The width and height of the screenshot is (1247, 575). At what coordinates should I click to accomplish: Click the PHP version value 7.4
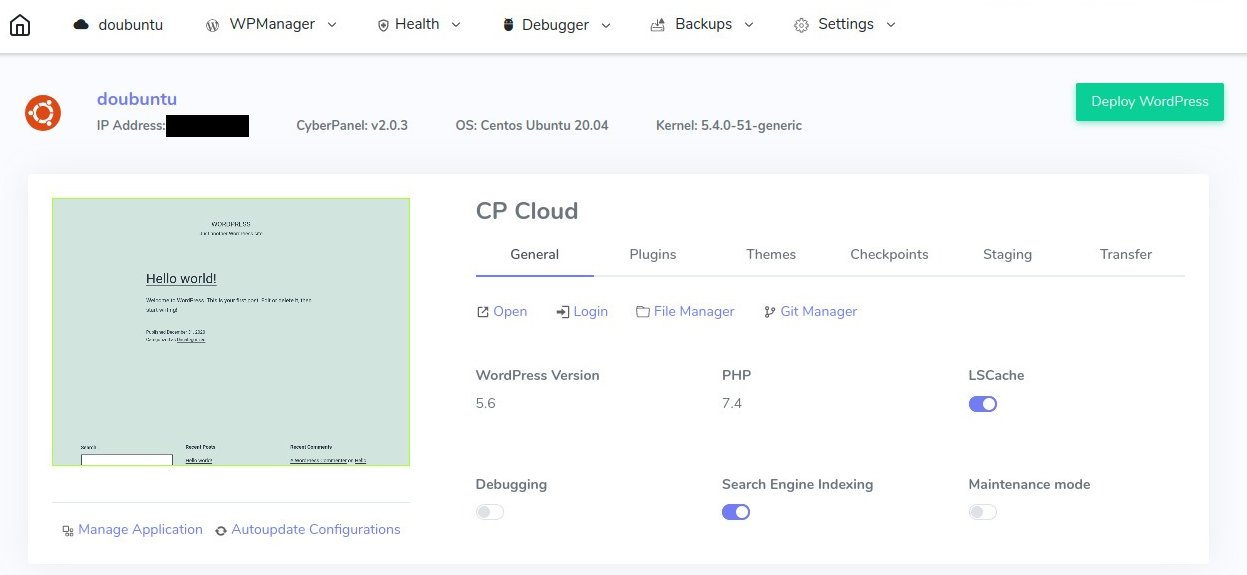pyautogui.click(x=732, y=404)
